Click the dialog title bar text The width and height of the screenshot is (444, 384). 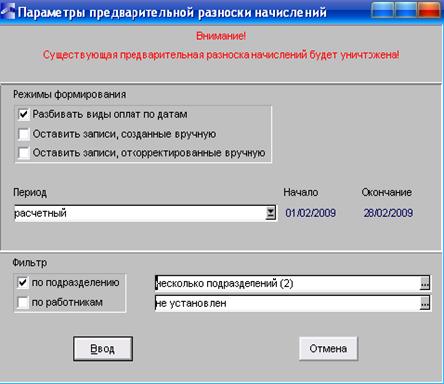tap(172, 13)
